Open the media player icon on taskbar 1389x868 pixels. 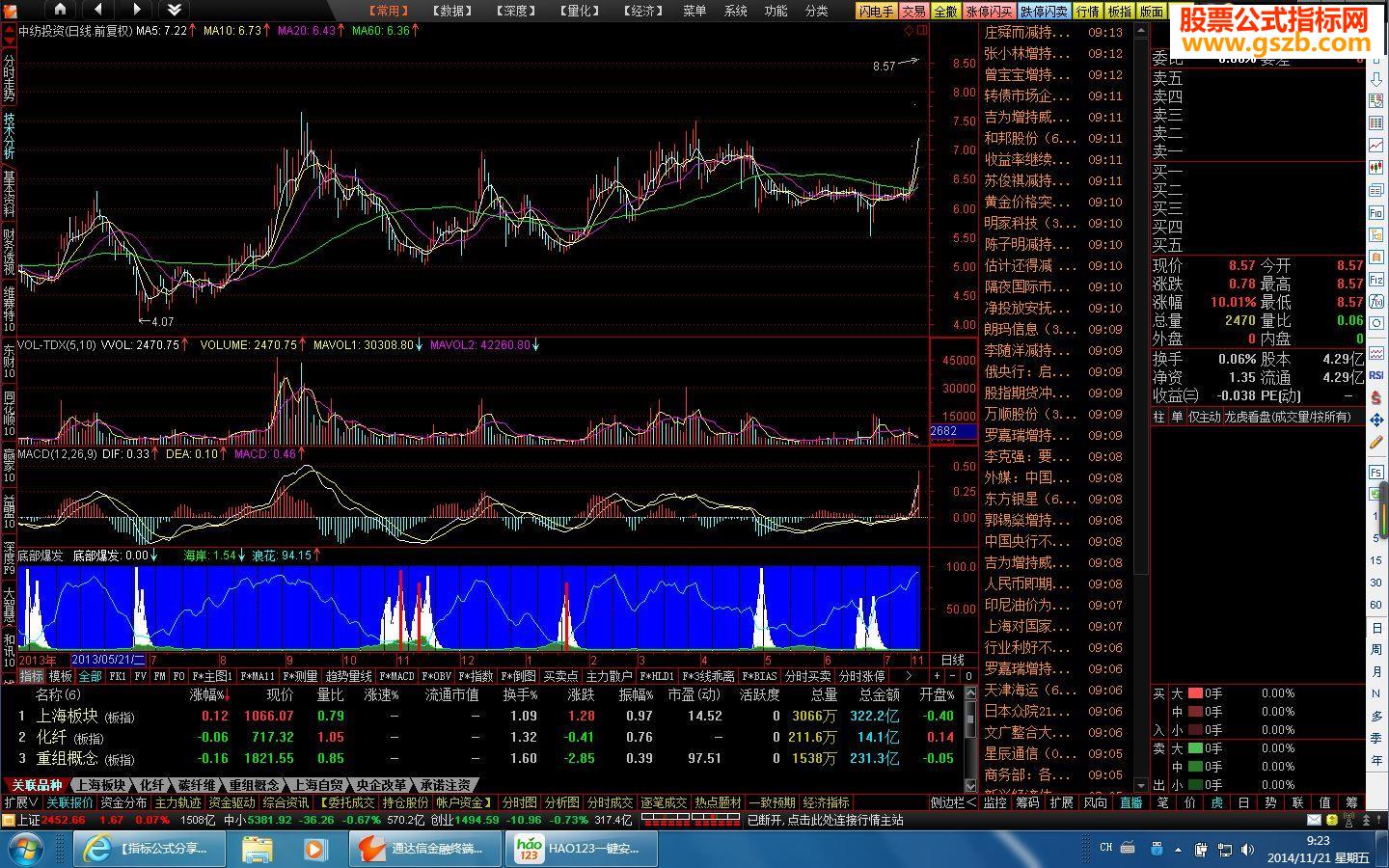point(315,849)
